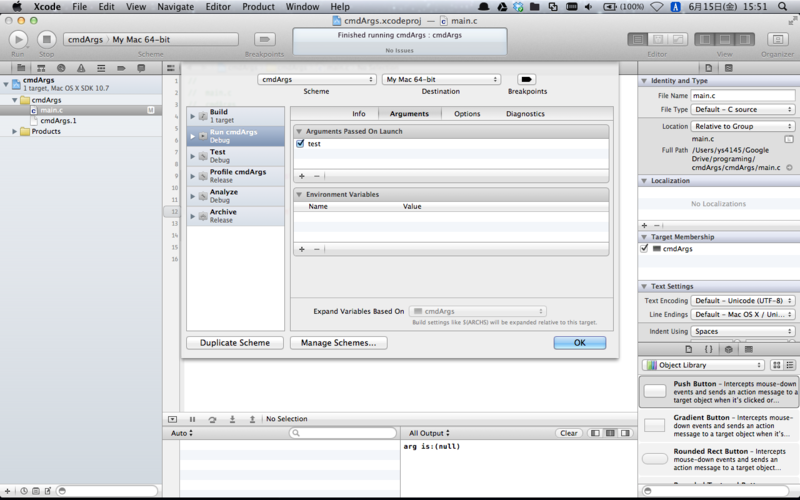Viewport: 800px width, 500px height.
Task: Open the Text Encoding dropdown
Action: click(x=742, y=301)
